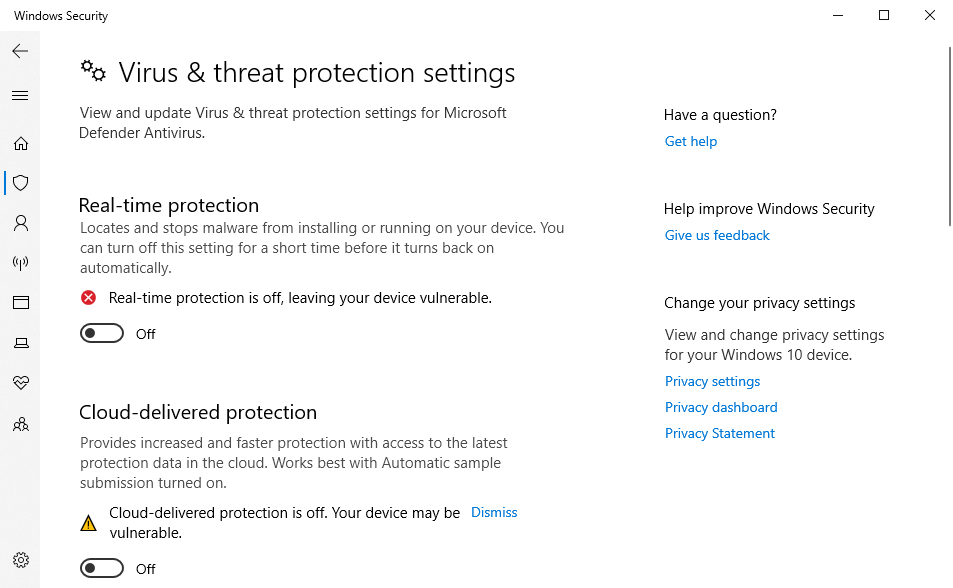Open the Privacy settings link
Screen dimensions: 953x588
(712, 381)
